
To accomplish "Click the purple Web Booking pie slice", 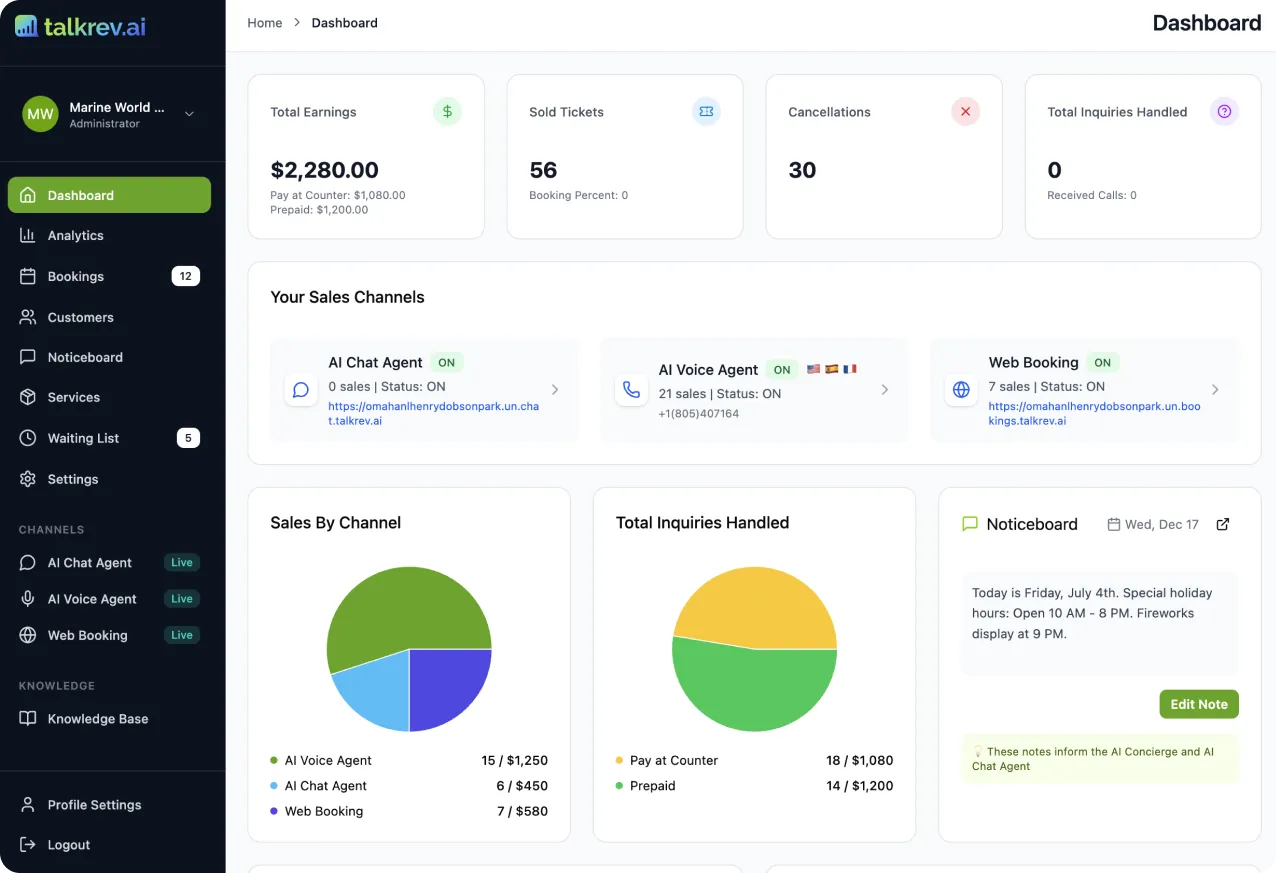I will [x=445, y=685].
